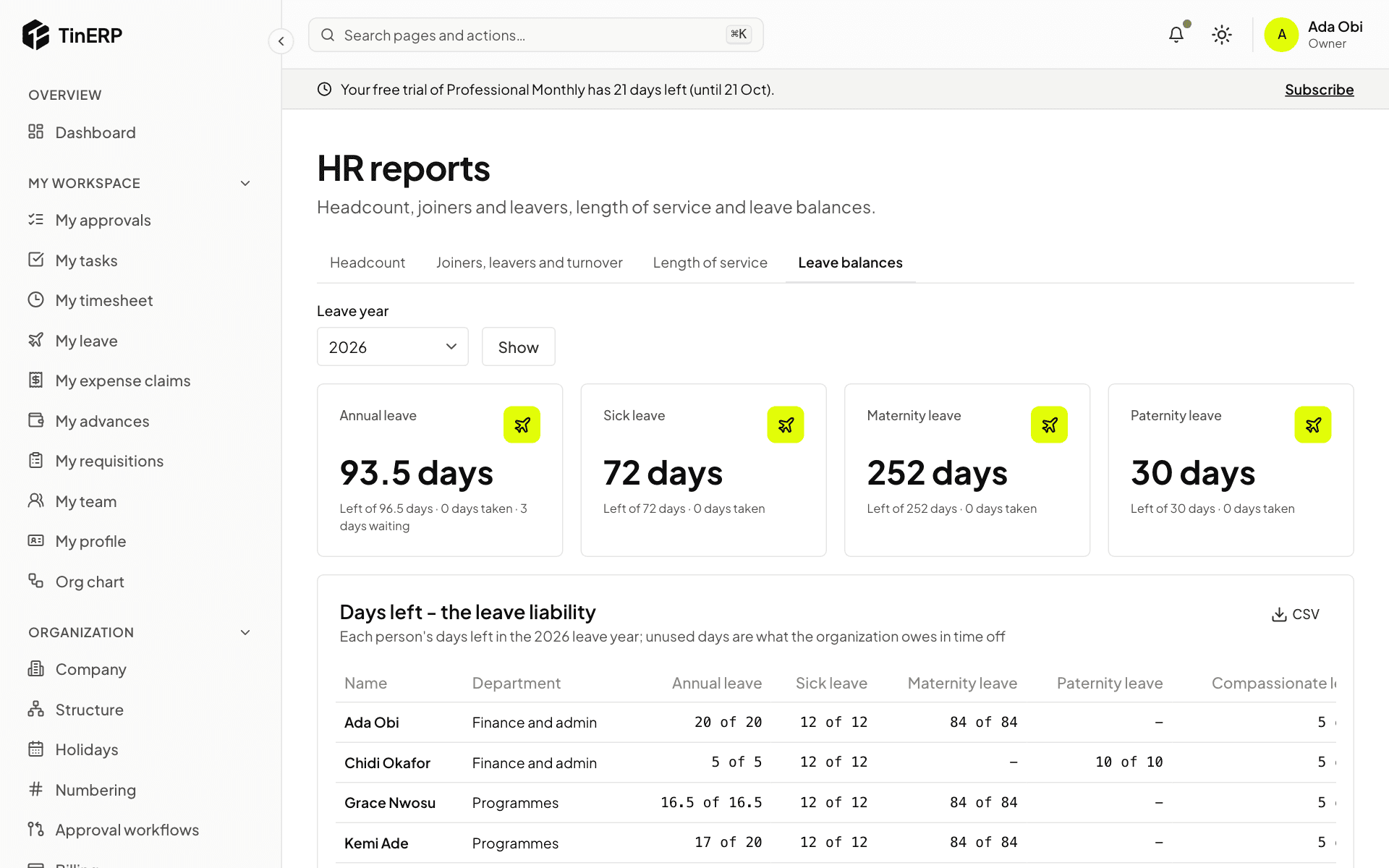
Task: Collapse the Organization section
Action: click(245, 633)
